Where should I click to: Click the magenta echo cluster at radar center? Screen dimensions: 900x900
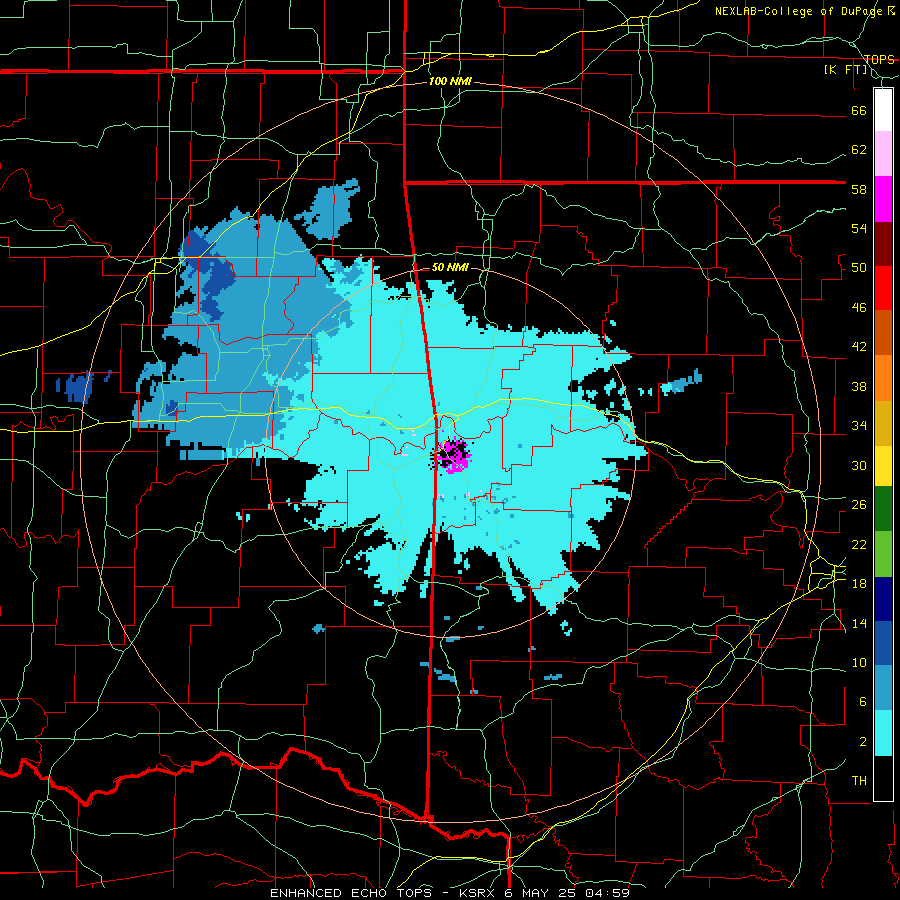tap(454, 455)
